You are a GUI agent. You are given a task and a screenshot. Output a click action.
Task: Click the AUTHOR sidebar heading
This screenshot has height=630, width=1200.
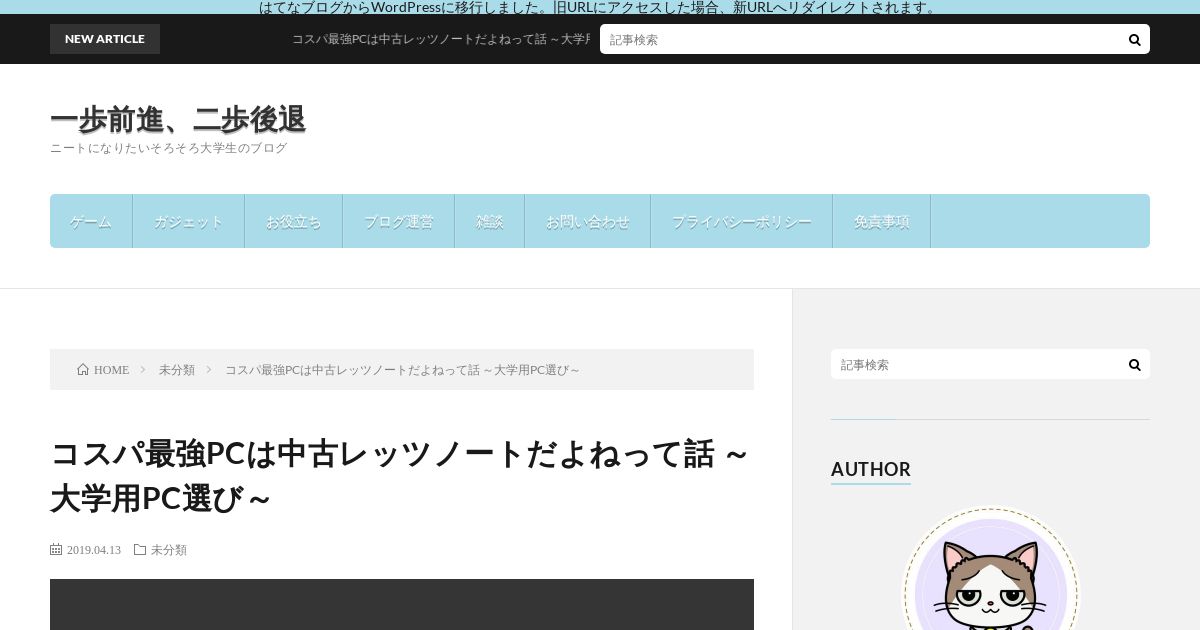(x=870, y=469)
